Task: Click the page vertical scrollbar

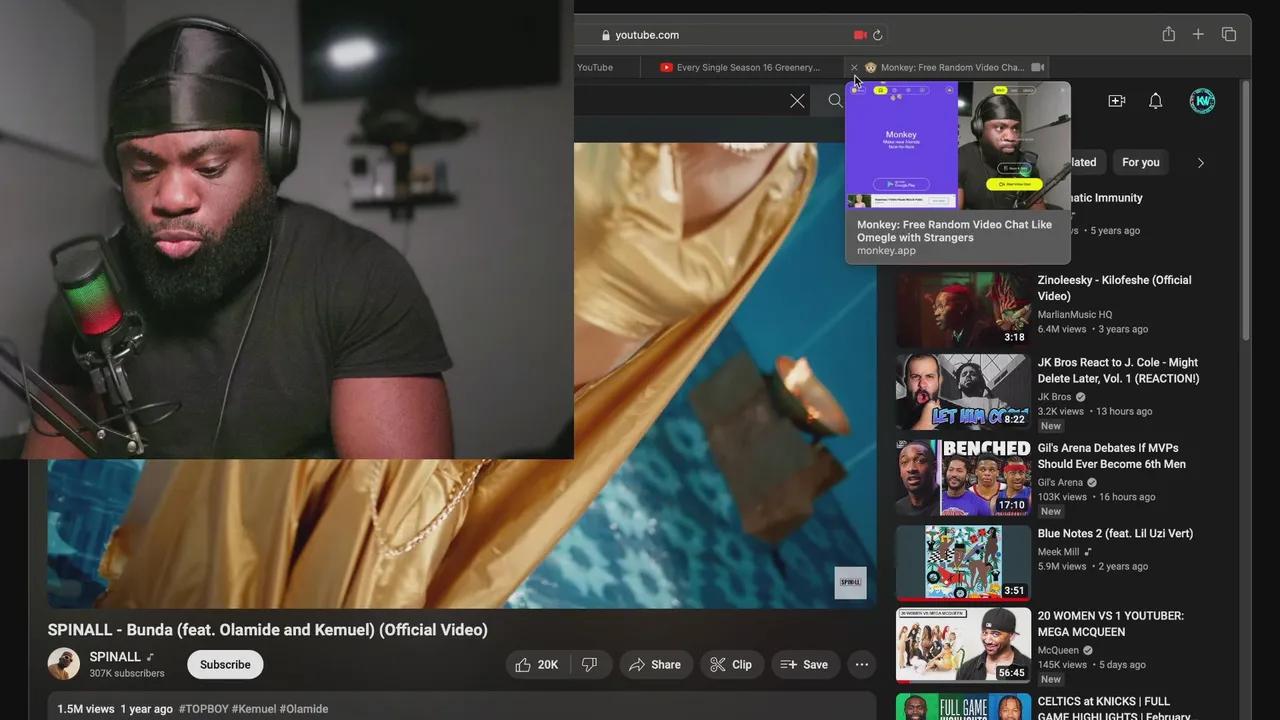Action: click(x=1245, y=210)
